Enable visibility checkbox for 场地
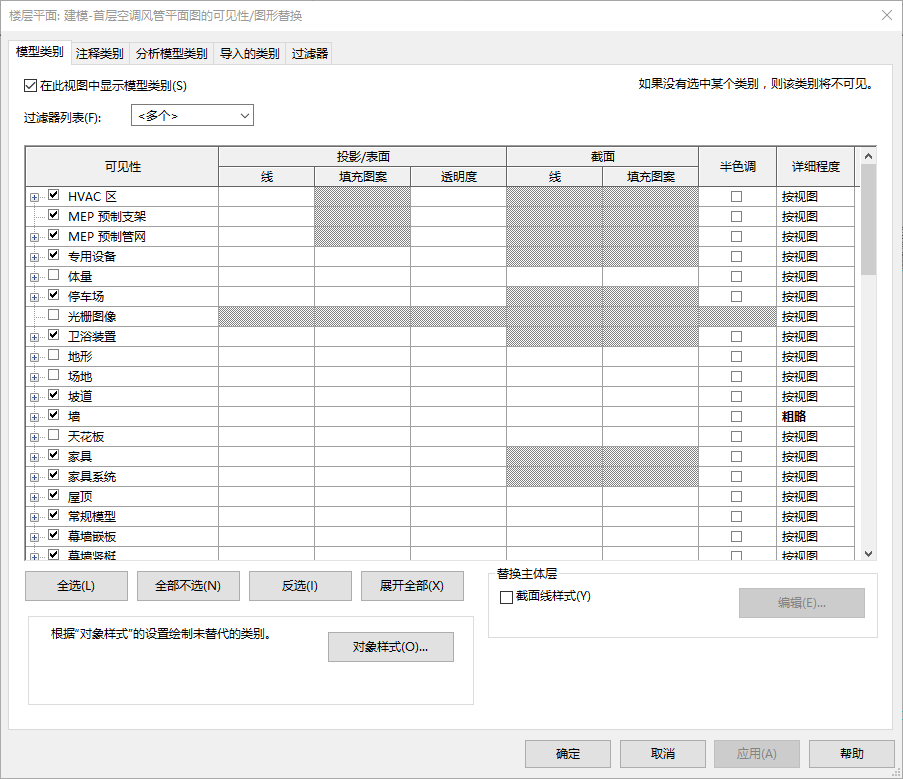Screen dimensions: 903x779 click(54, 375)
